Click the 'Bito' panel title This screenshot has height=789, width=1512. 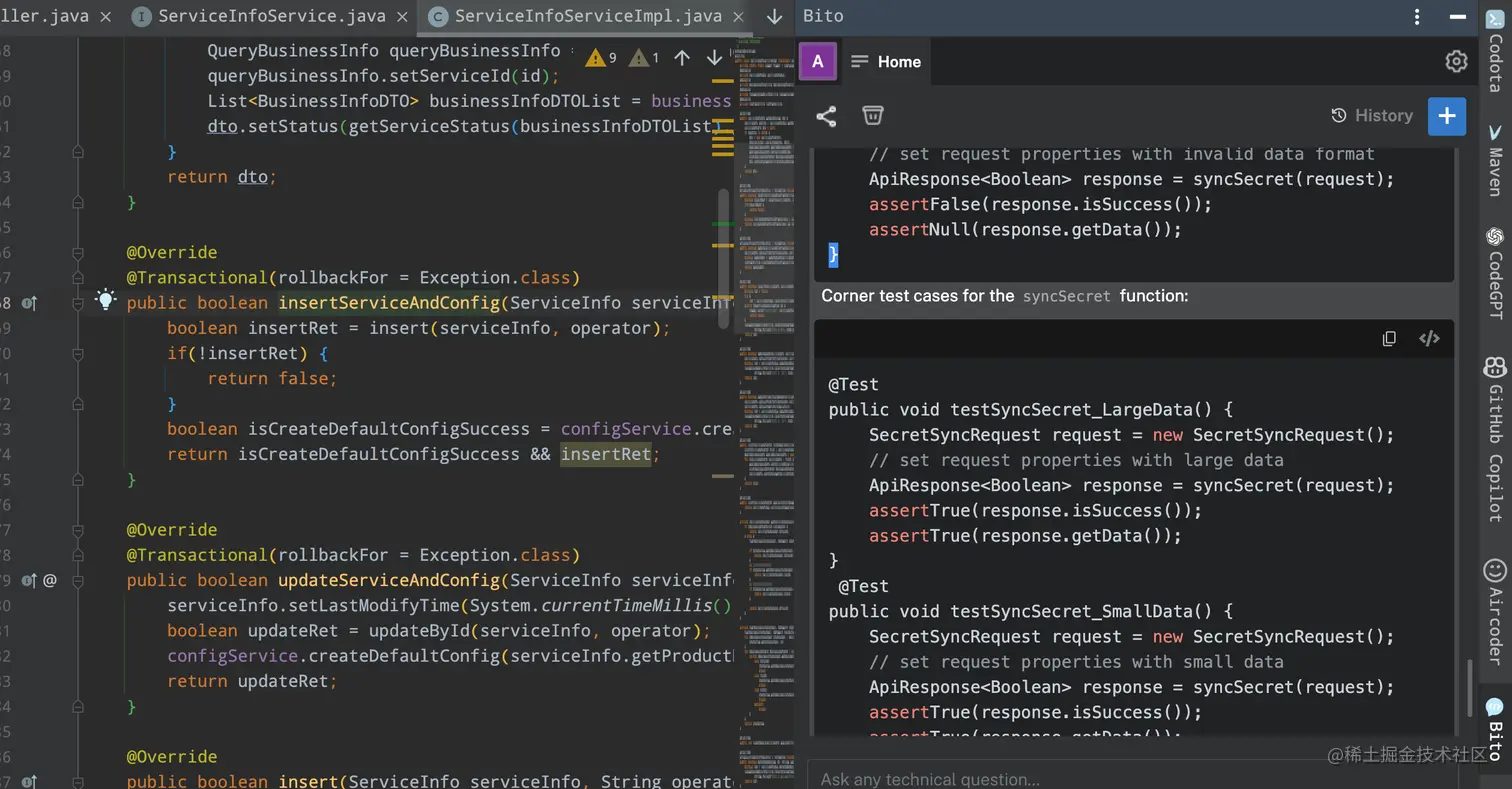click(x=823, y=17)
